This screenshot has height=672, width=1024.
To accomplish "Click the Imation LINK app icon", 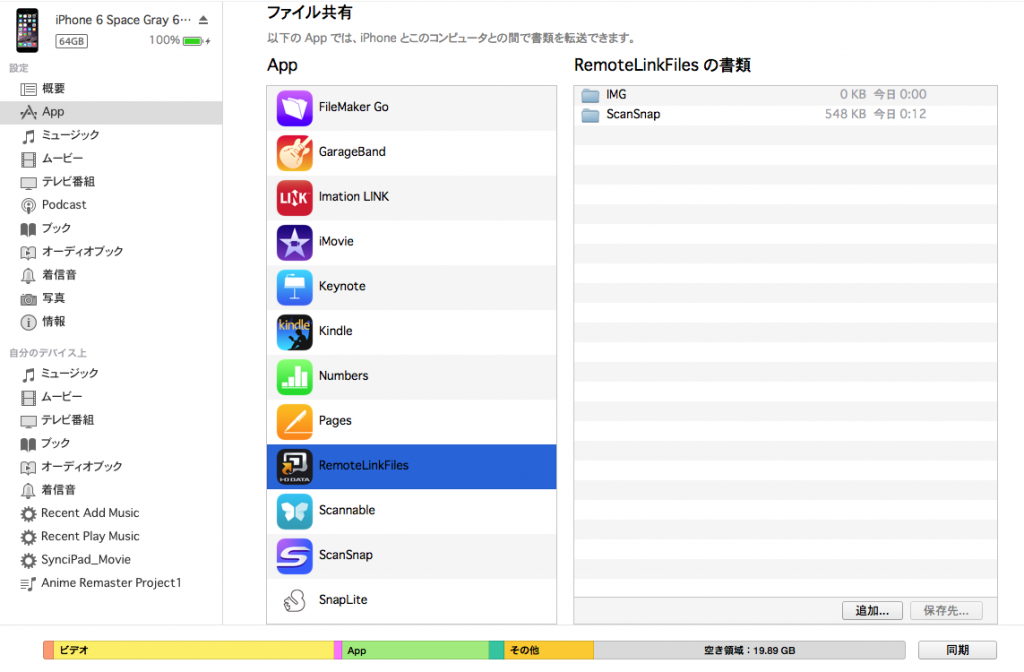I will (x=294, y=197).
